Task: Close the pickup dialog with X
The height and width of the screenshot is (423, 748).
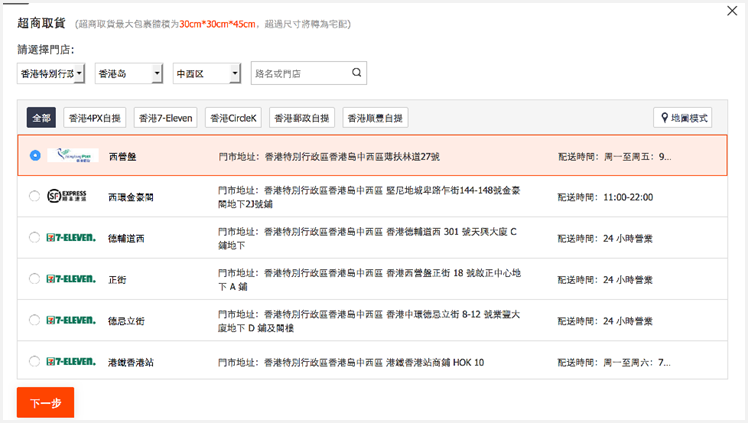Action: pos(732,11)
